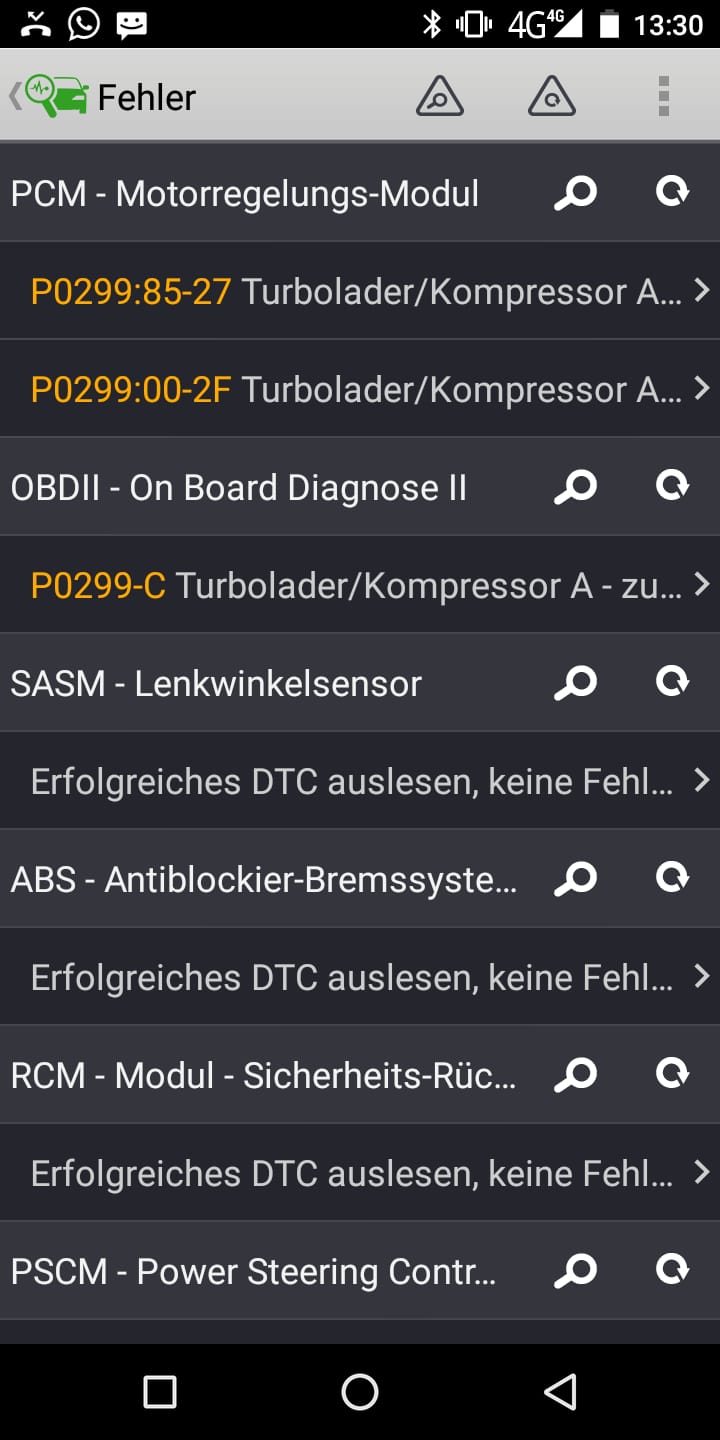Tap the warning-triangle refresh icon in header
Image resolution: width=720 pixels, height=1440 pixels.
pyautogui.click(x=551, y=97)
